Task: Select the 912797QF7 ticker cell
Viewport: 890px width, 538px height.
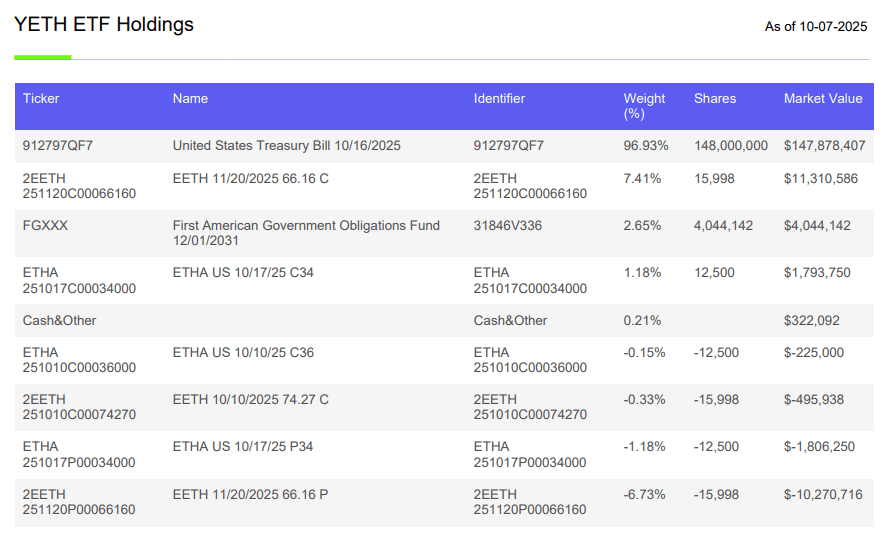Action: click(x=58, y=146)
